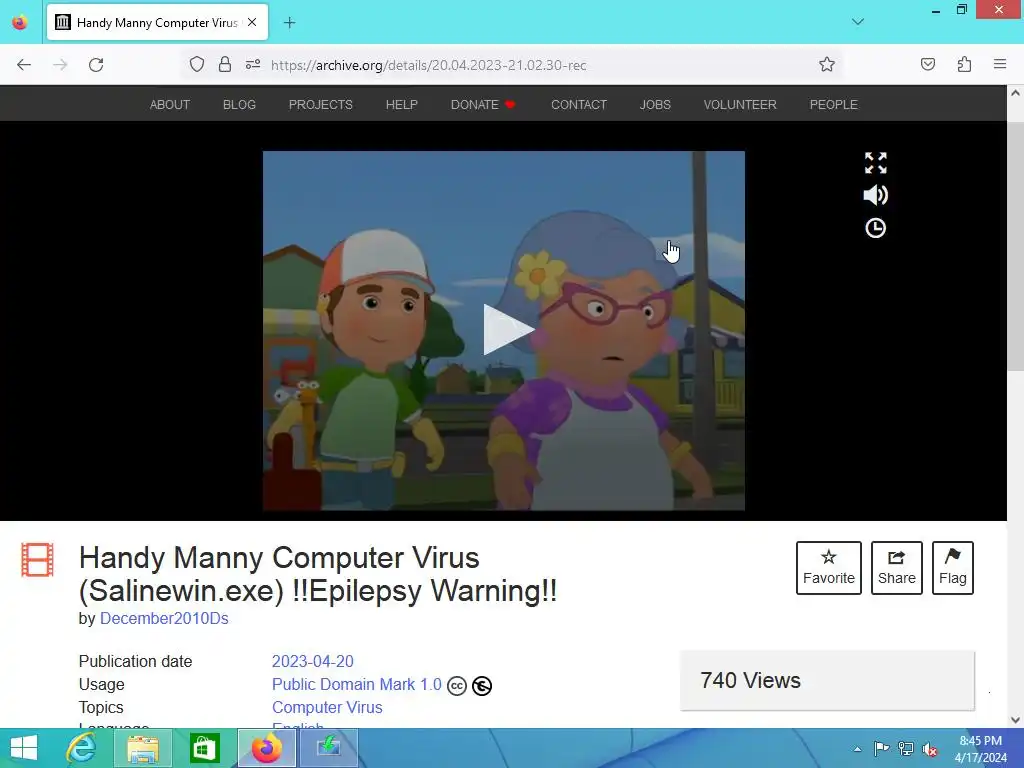Open the BLOG nav link
Image resolution: width=1024 pixels, height=768 pixels.
click(239, 104)
